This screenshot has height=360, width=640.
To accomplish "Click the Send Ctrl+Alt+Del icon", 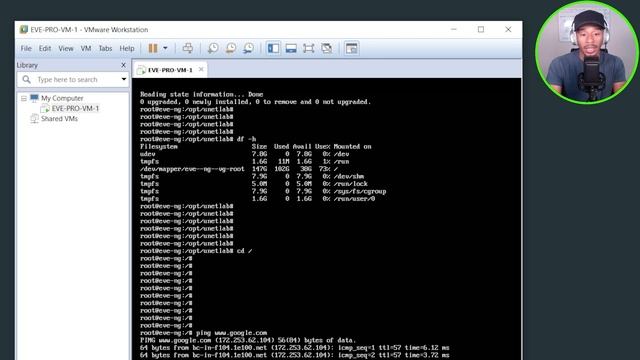I will click(x=188, y=48).
